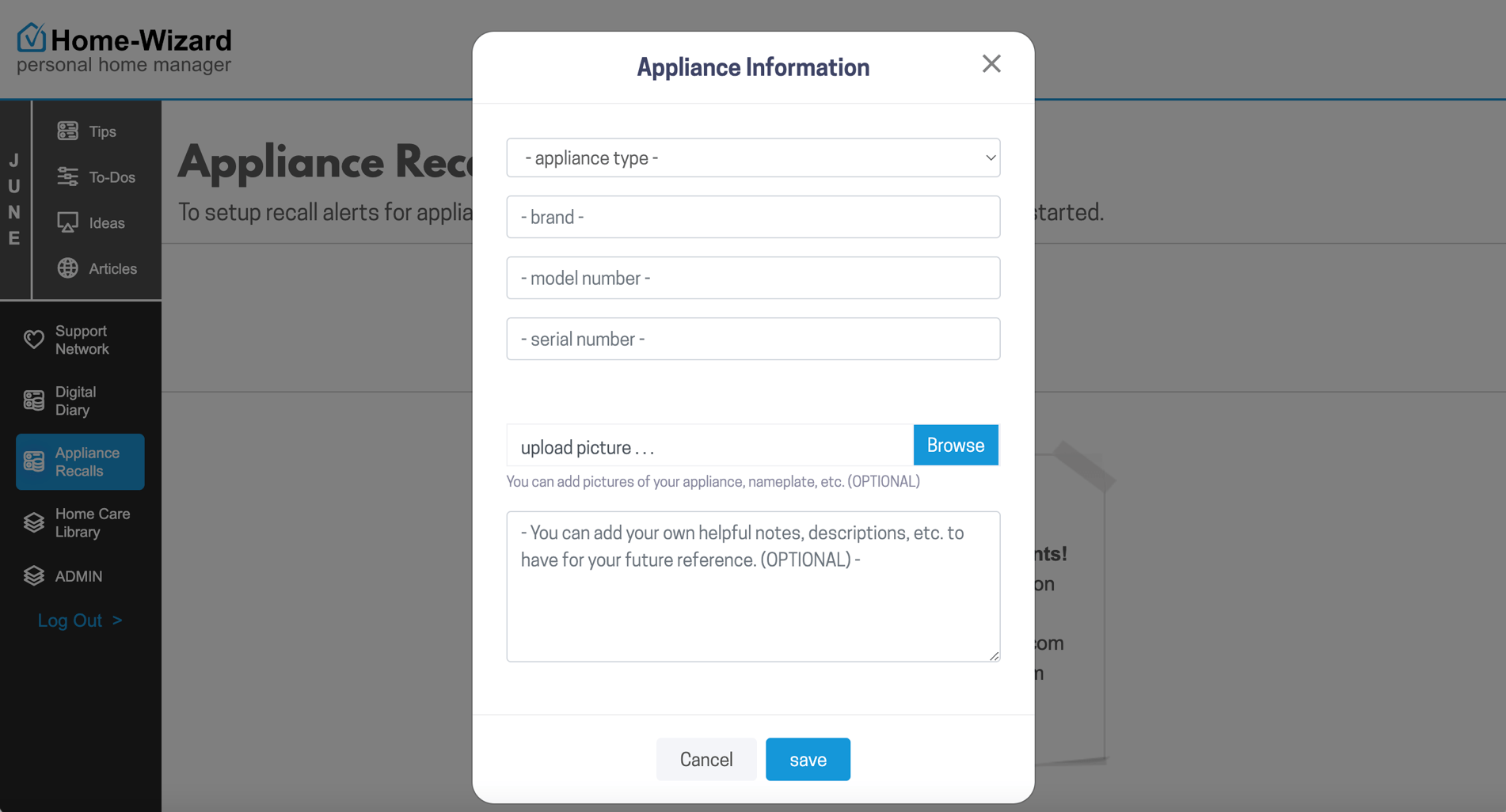Select the To-Dos icon
1506x812 pixels.
pos(68,176)
